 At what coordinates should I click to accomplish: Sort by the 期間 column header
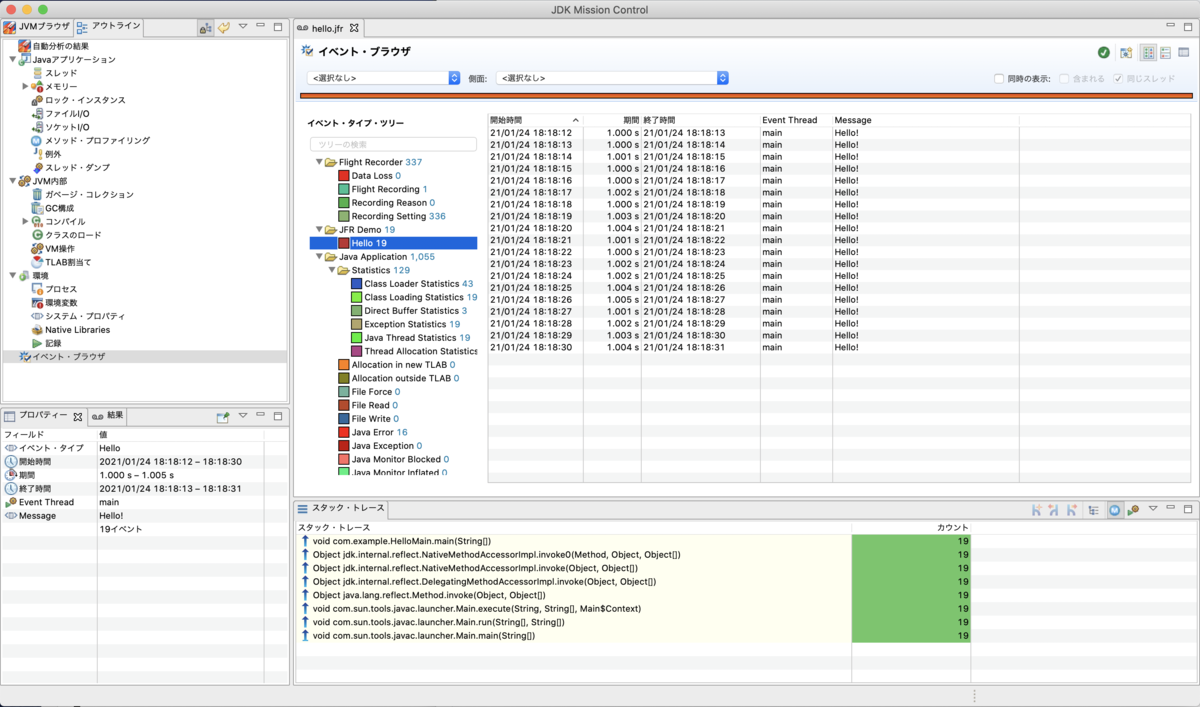[611, 120]
